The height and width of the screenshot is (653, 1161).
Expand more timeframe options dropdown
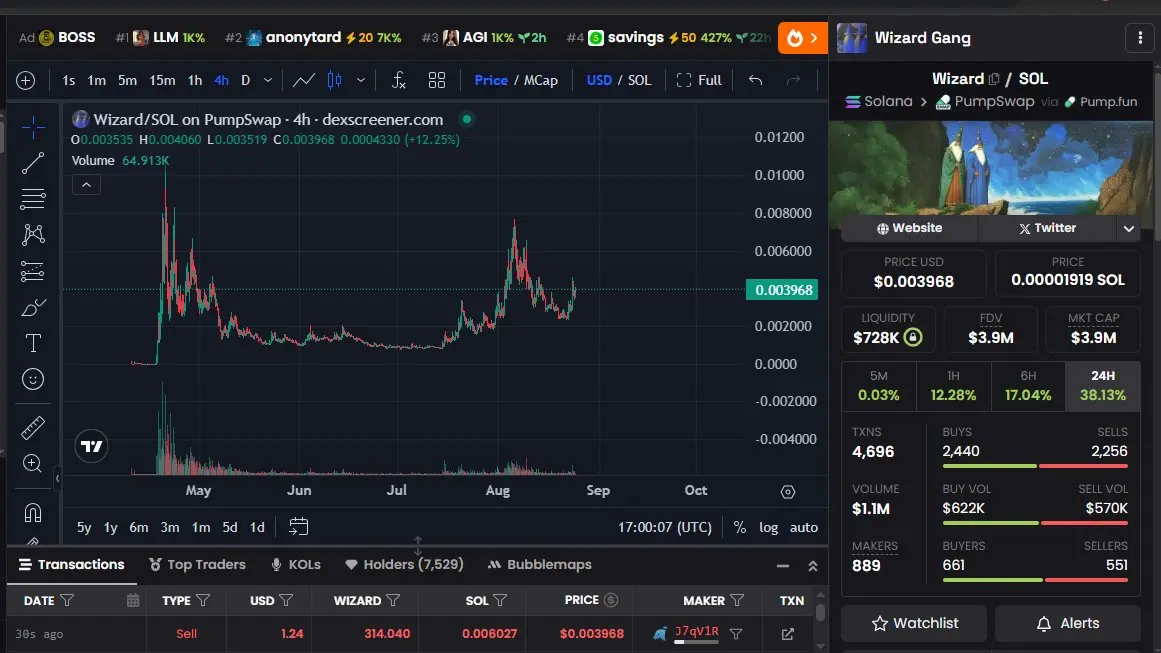pos(268,80)
